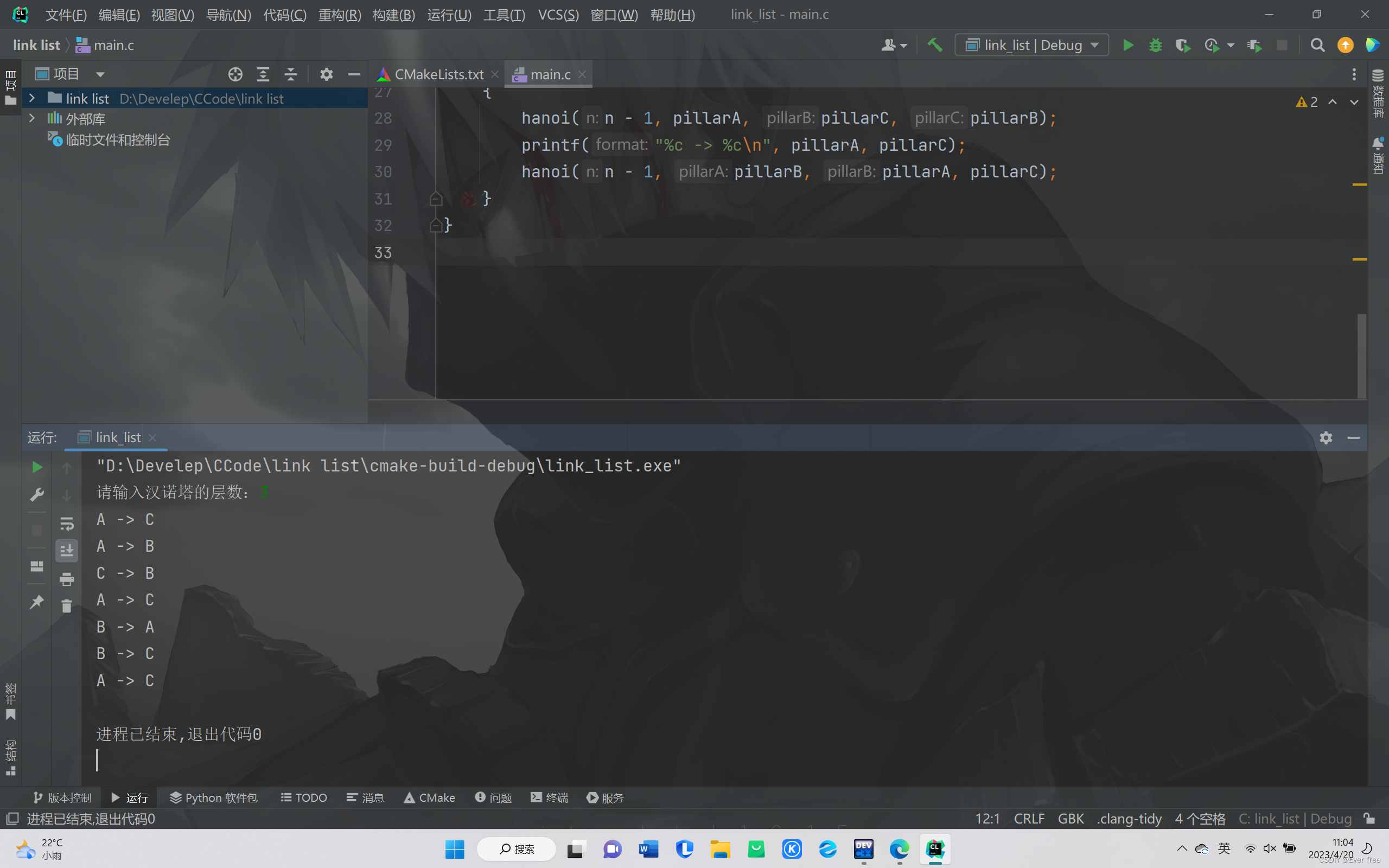Clear console output with trash icon
The height and width of the screenshot is (868, 1389).
67,605
